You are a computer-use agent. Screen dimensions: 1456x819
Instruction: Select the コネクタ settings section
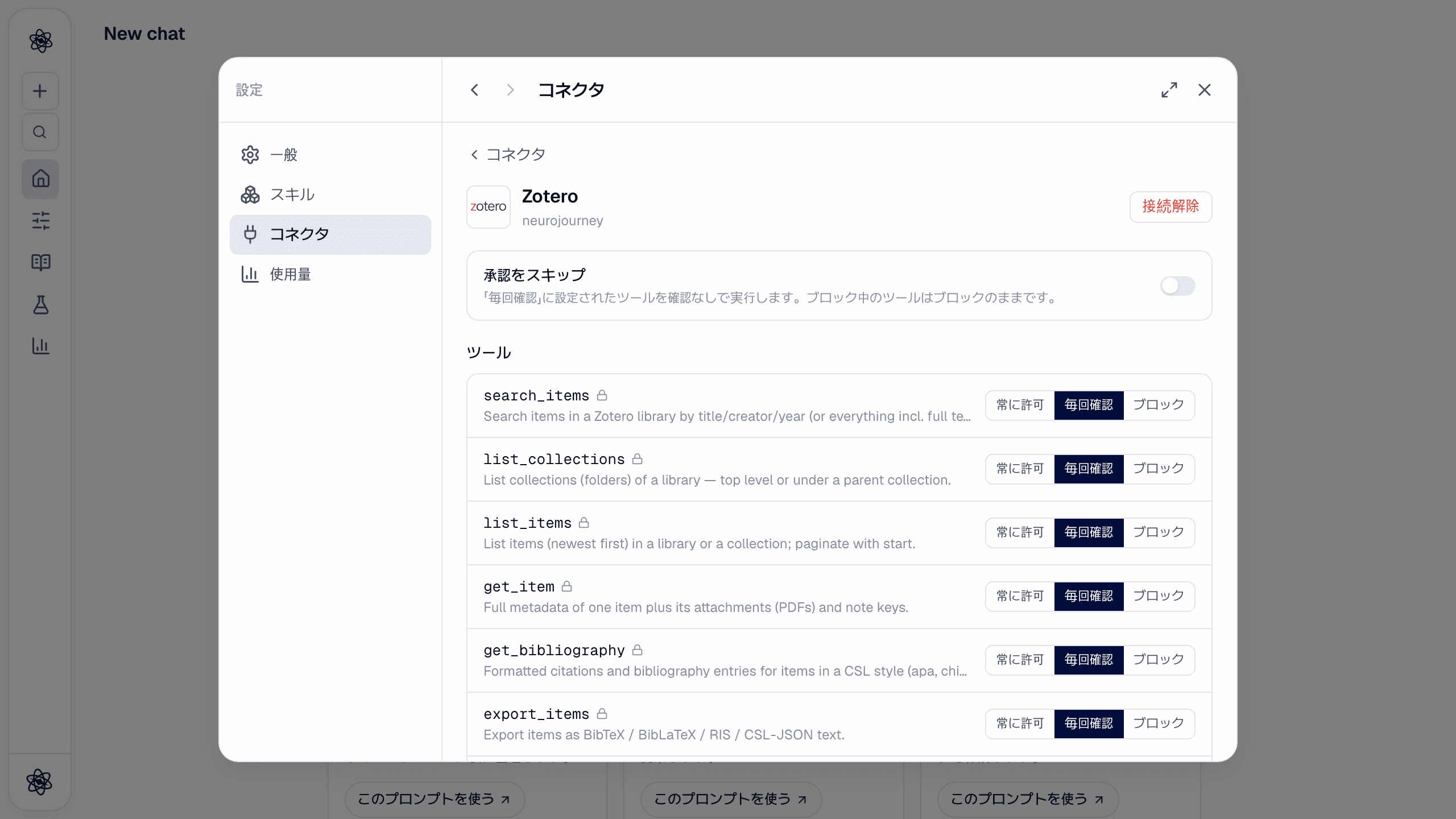click(330, 234)
